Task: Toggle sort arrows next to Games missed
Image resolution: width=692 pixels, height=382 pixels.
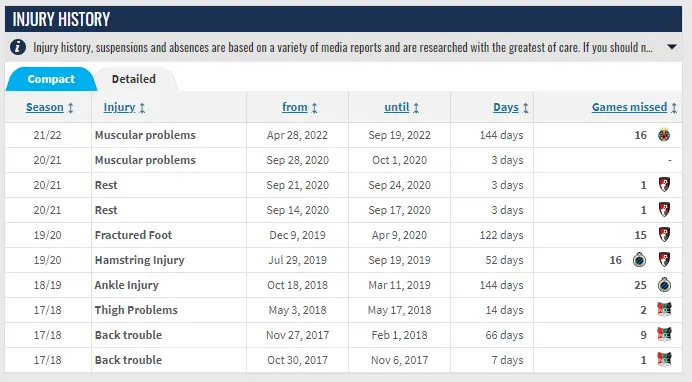Action: coord(674,108)
